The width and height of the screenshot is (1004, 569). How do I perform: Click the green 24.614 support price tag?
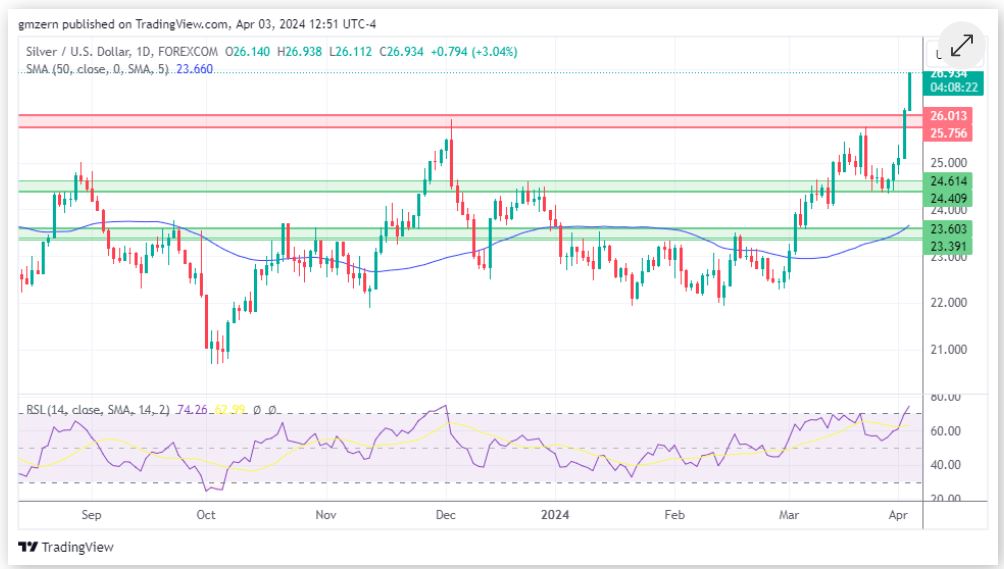tap(947, 181)
